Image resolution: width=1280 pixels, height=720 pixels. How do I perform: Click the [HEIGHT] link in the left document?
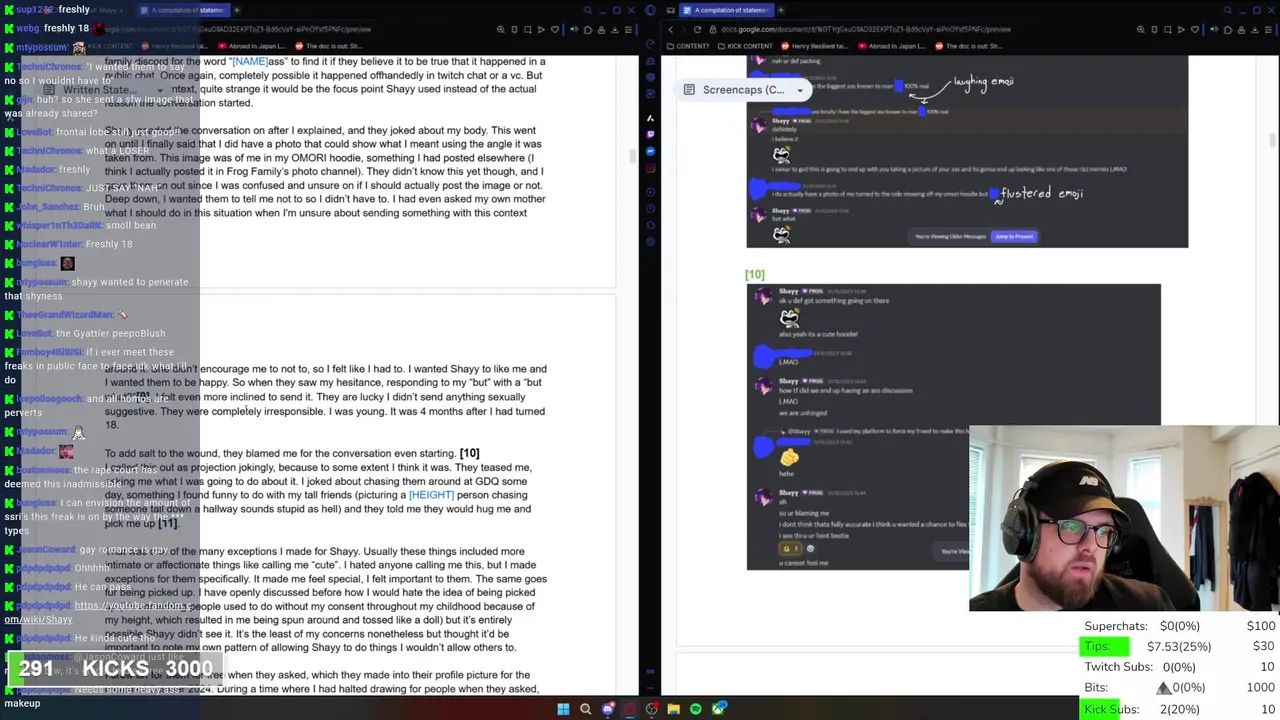point(431,495)
